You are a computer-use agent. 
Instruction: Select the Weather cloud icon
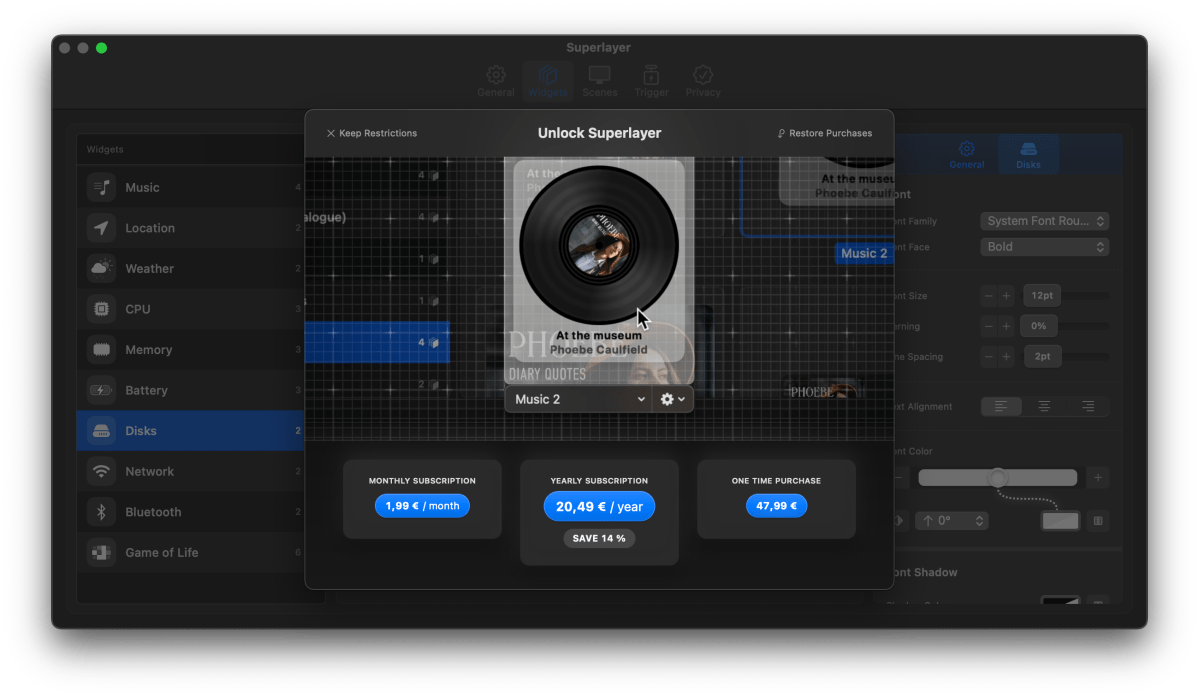click(101, 268)
